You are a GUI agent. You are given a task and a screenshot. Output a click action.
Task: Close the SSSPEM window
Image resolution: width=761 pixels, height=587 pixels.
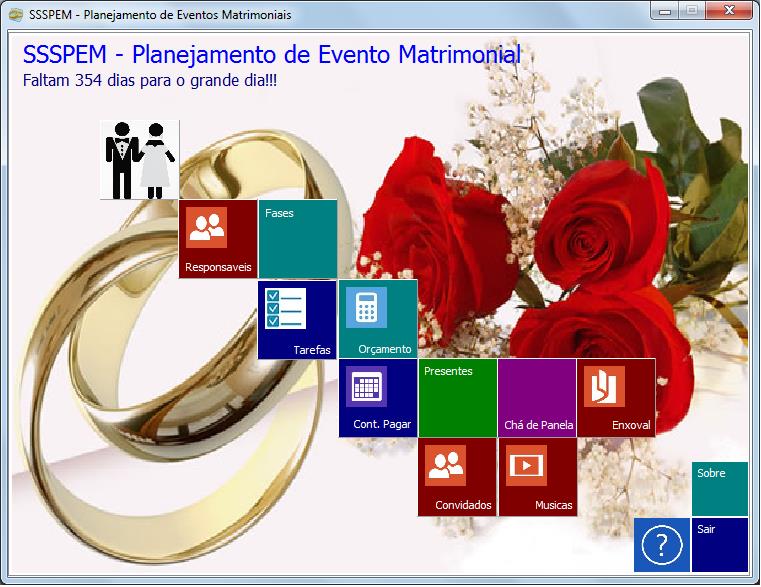(x=729, y=11)
